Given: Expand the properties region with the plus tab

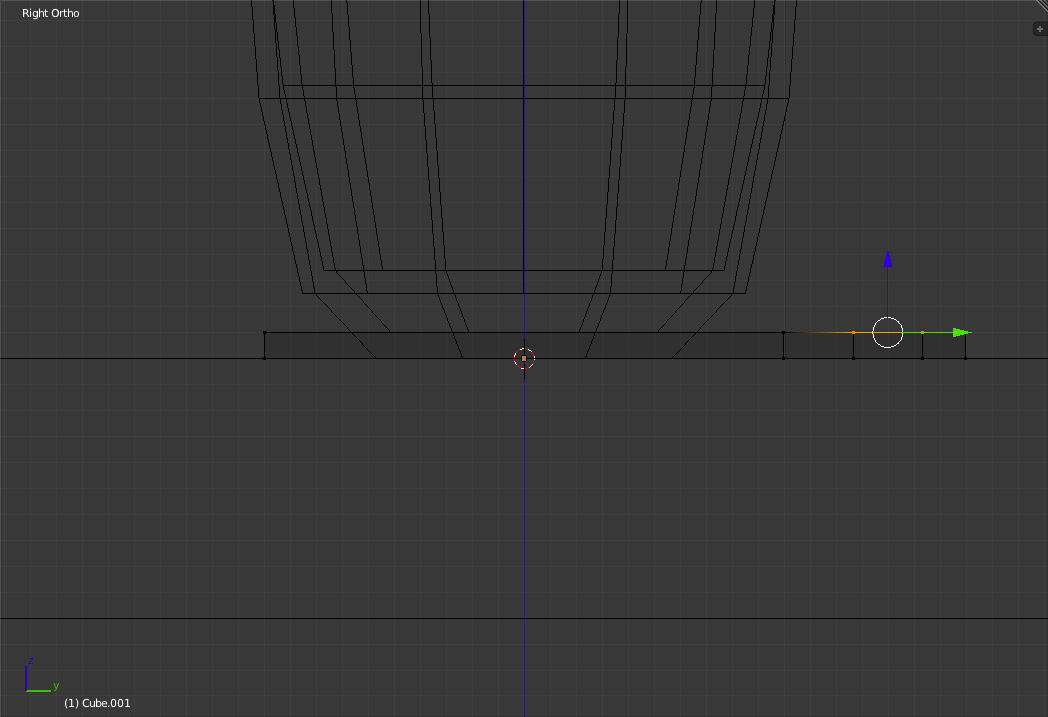Looking at the screenshot, I should (1039, 29).
